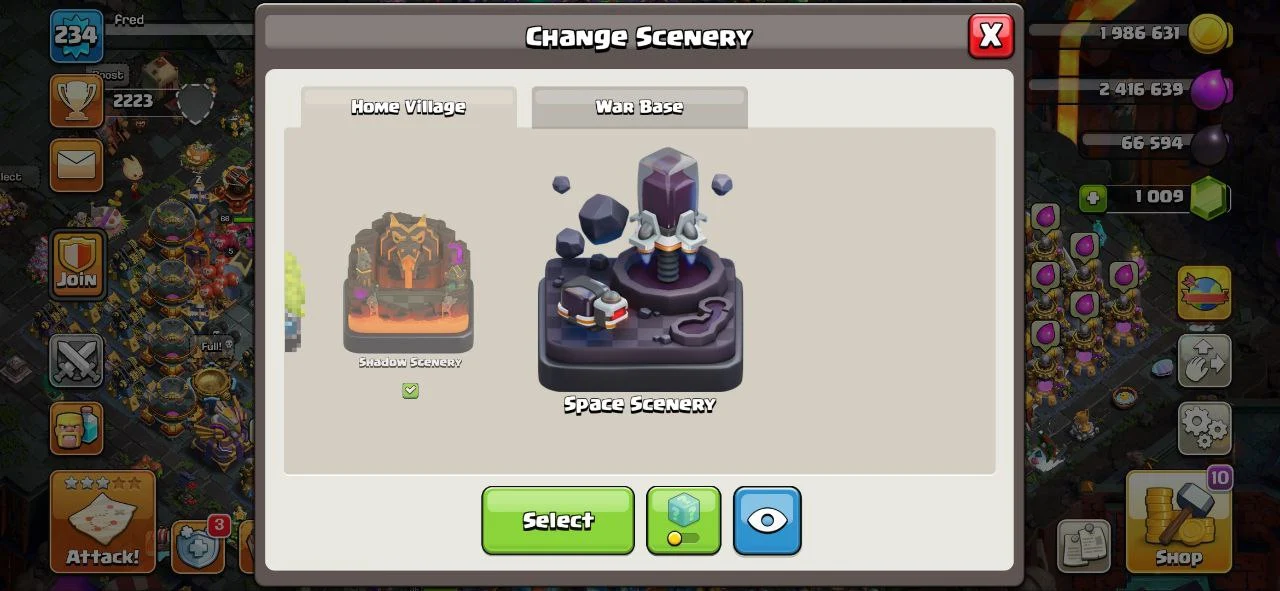Click the green Select button
Image resolution: width=1280 pixels, height=591 pixels.
pyautogui.click(x=558, y=520)
